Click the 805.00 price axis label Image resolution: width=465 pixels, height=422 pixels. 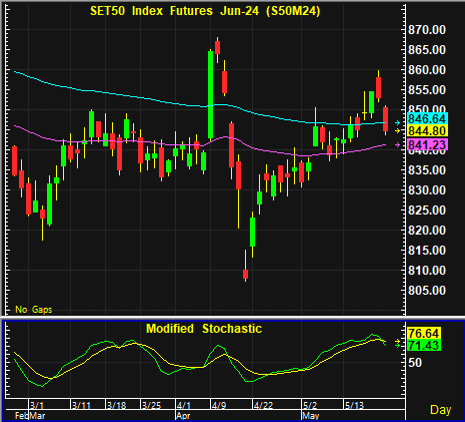(x=427, y=290)
